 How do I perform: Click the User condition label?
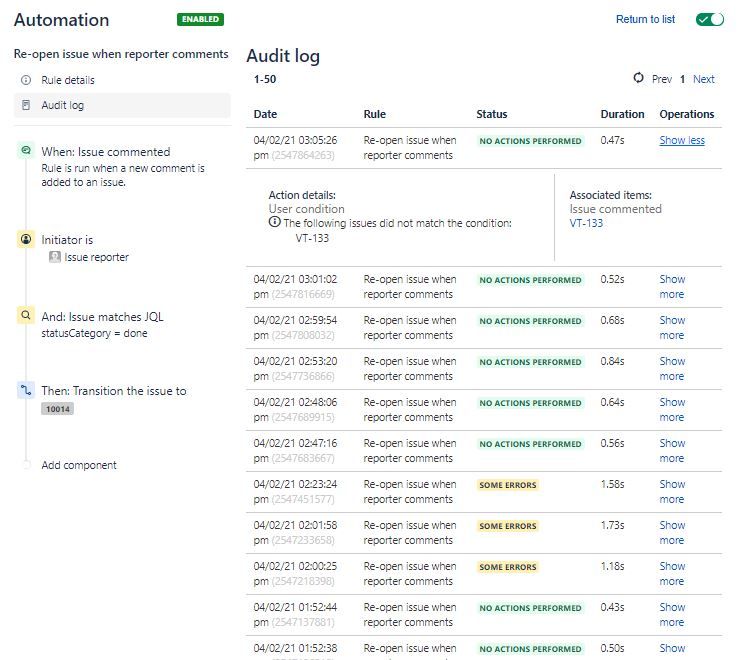(306, 209)
